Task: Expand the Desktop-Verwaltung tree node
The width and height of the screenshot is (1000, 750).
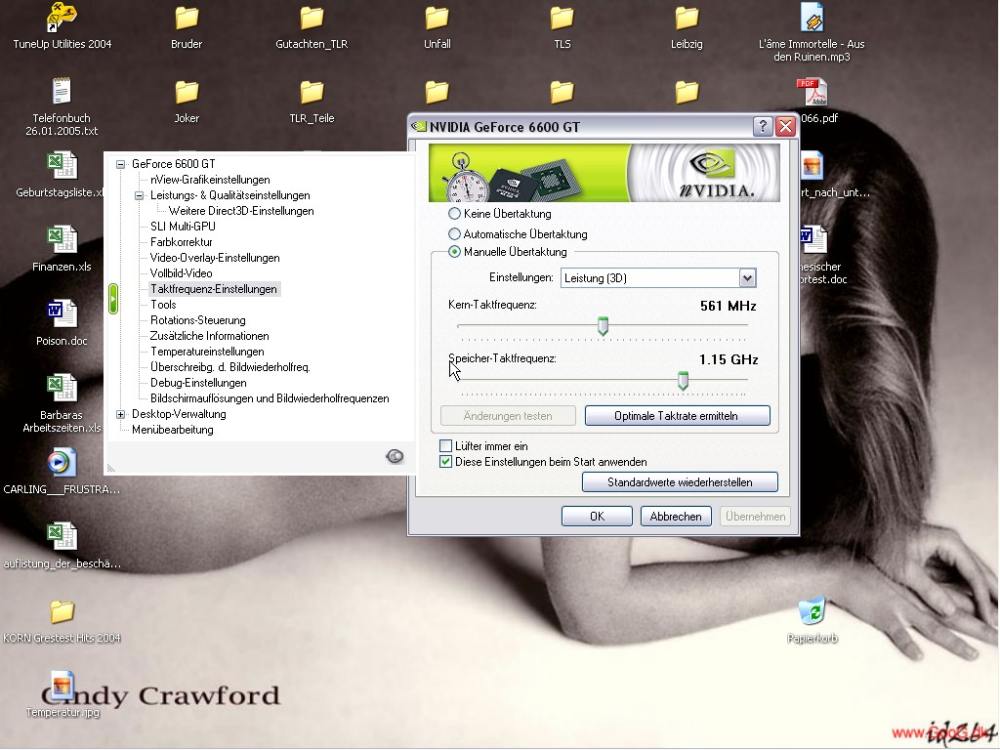Action: pyautogui.click(x=120, y=414)
